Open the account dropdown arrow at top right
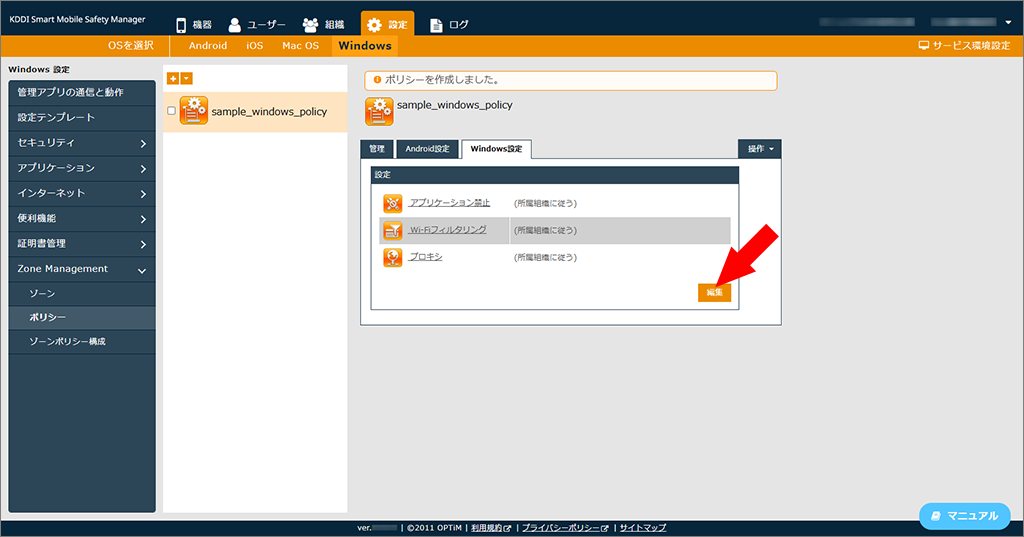Viewport: 1024px width, 537px height. pyautogui.click(x=1008, y=22)
